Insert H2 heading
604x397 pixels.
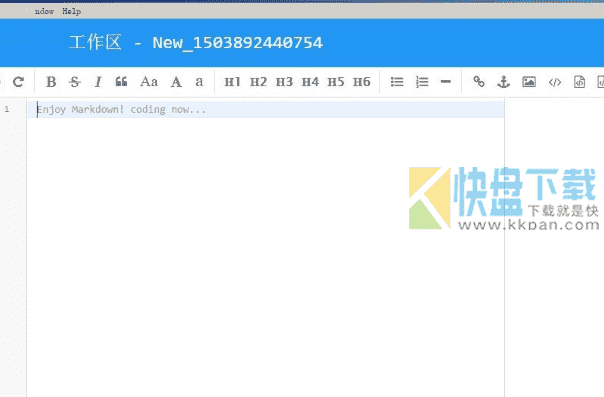tap(258, 82)
